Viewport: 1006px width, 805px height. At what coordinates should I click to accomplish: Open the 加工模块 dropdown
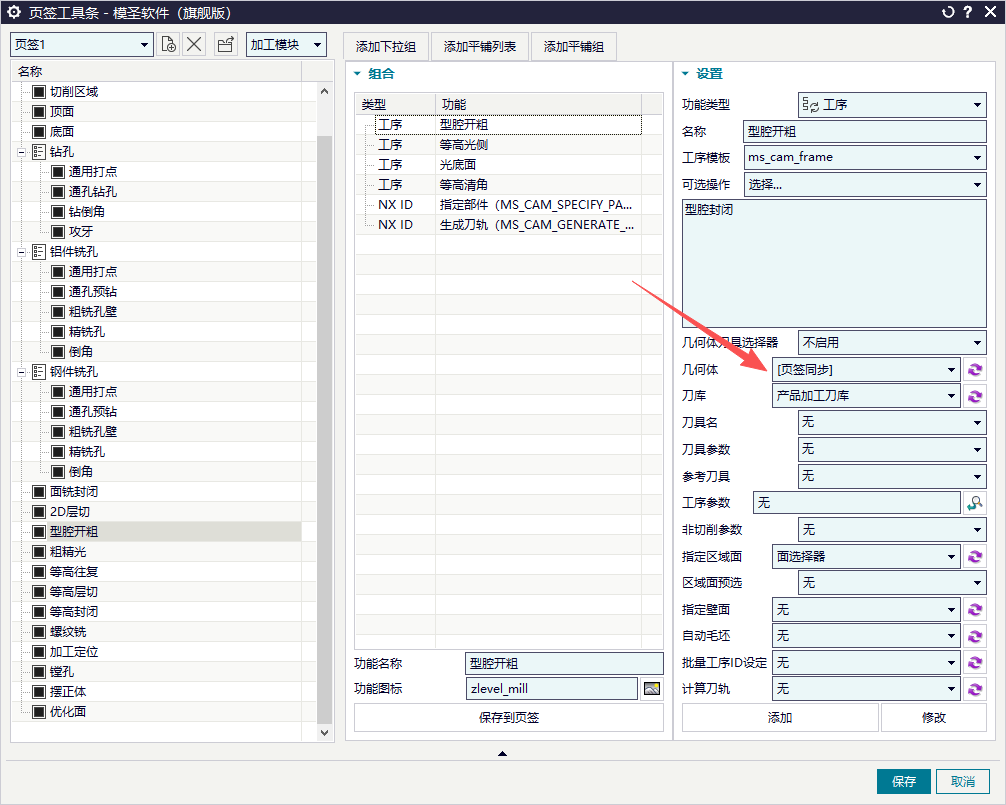pyautogui.click(x=286, y=44)
